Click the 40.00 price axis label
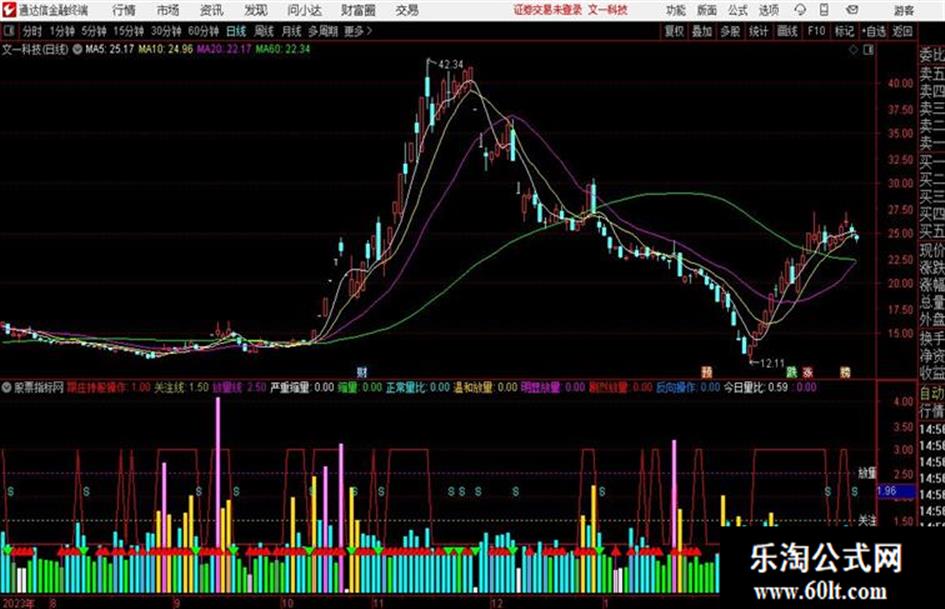The height and width of the screenshot is (609, 945). (x=900, y=84)
